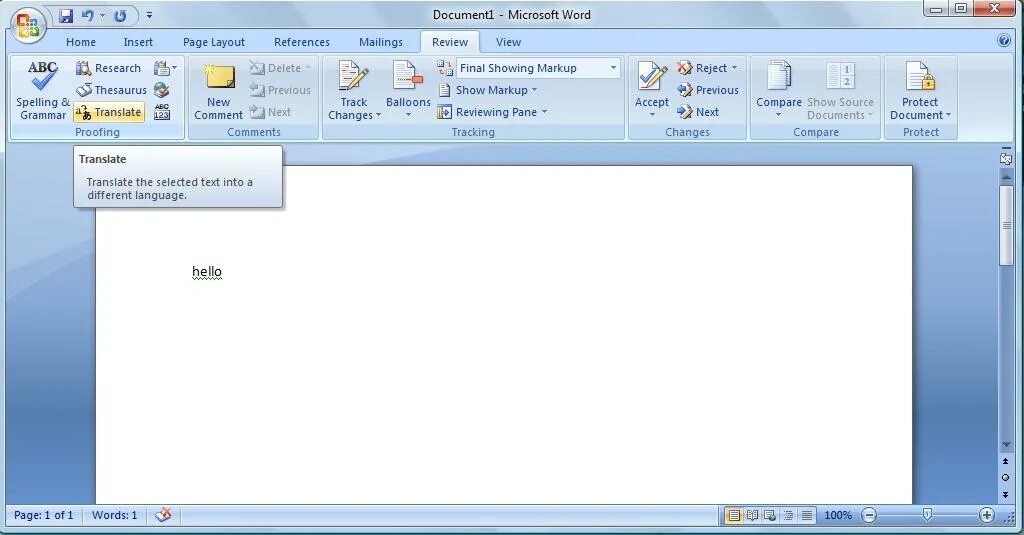Expand the Accept dropdown arrow
1024x535 pixels.
pyautogui.click(x=652, y=115)
